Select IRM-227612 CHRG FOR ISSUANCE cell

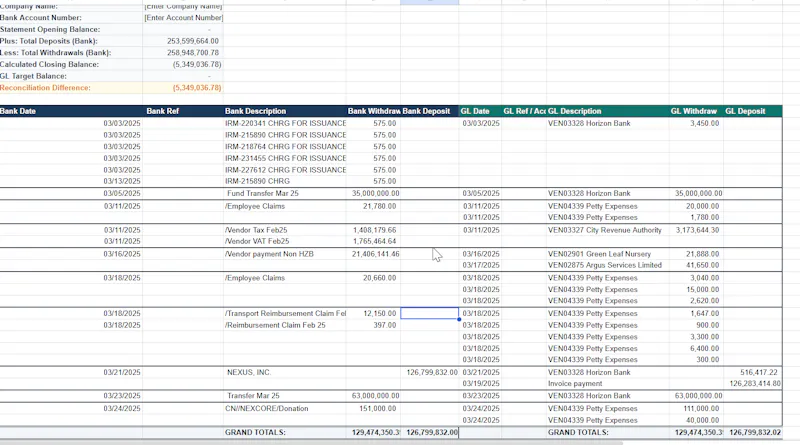(x=285, y=170)
